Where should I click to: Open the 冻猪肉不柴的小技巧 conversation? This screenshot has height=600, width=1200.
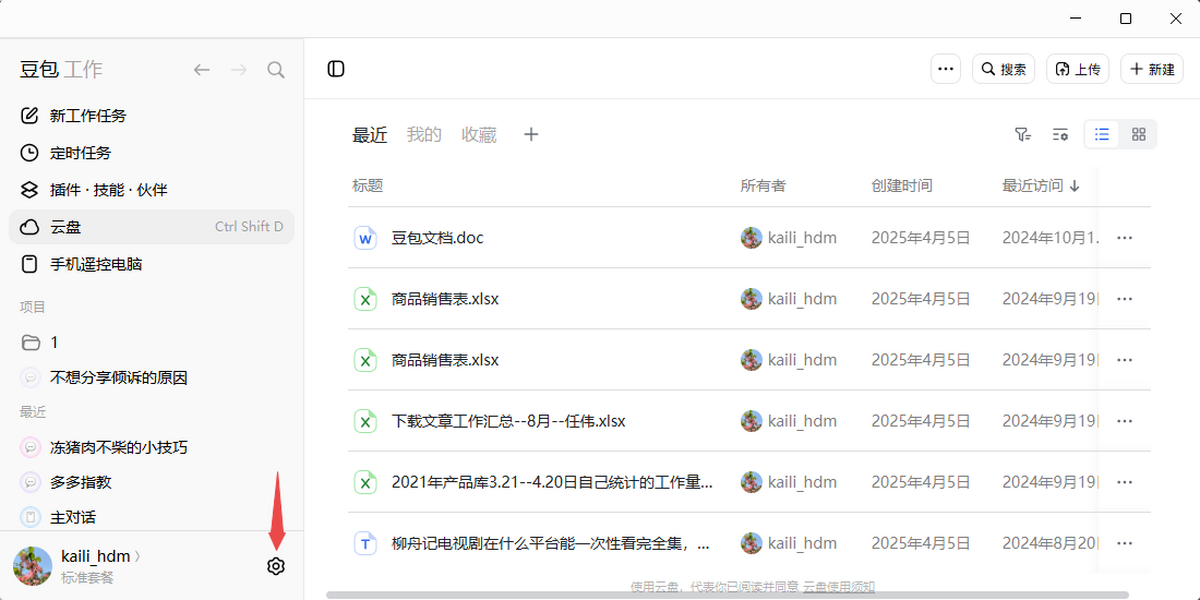152,447
